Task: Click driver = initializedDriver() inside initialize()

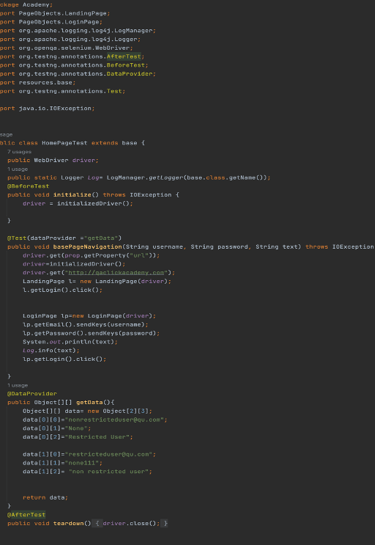Action: (78, 204)
